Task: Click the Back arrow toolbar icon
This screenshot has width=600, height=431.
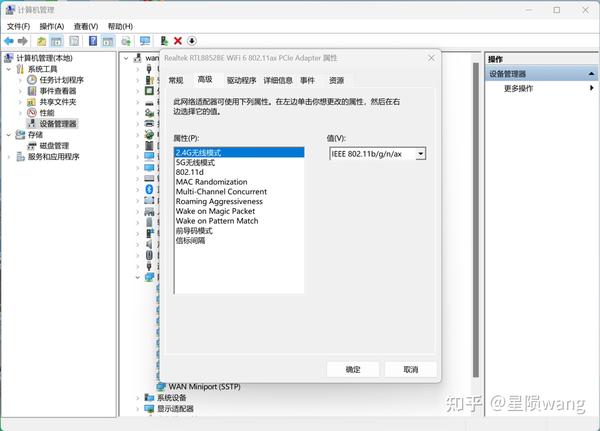Action: 9,41
